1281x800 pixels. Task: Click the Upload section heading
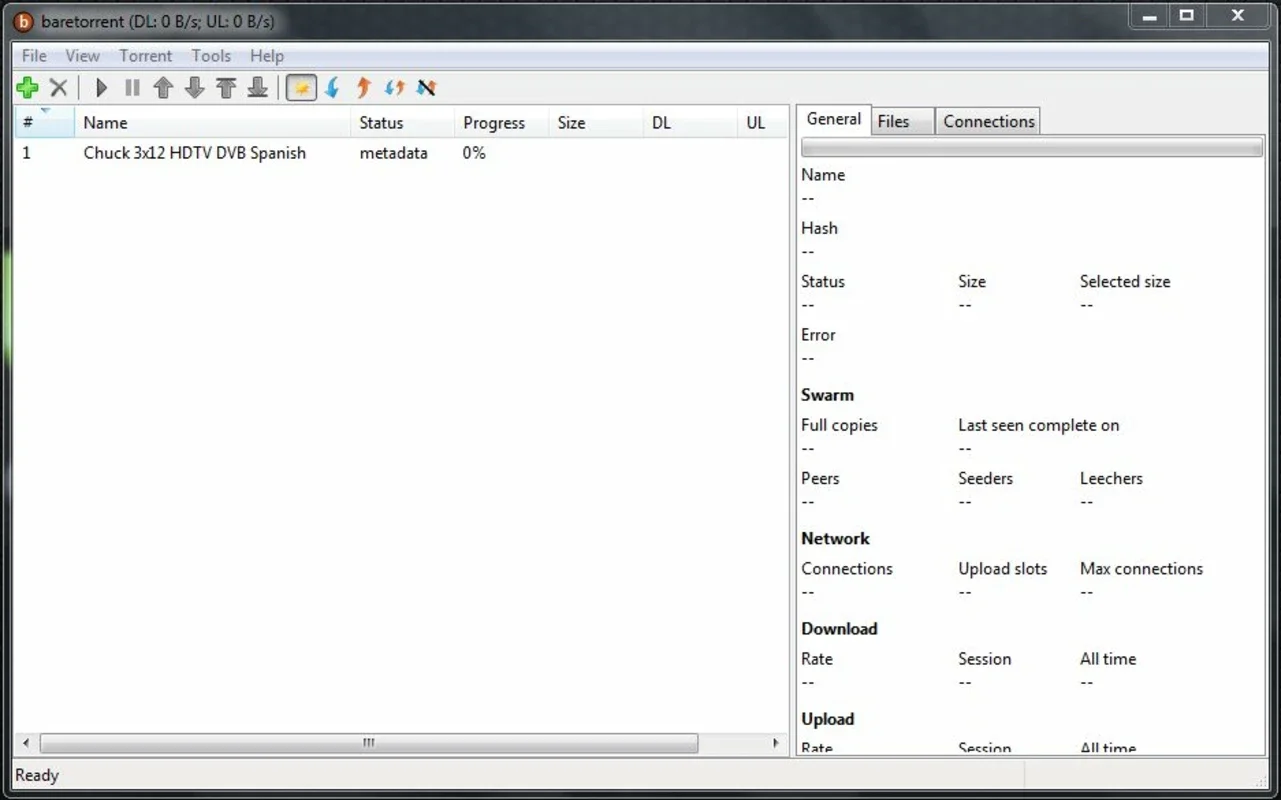pos(828,718)
